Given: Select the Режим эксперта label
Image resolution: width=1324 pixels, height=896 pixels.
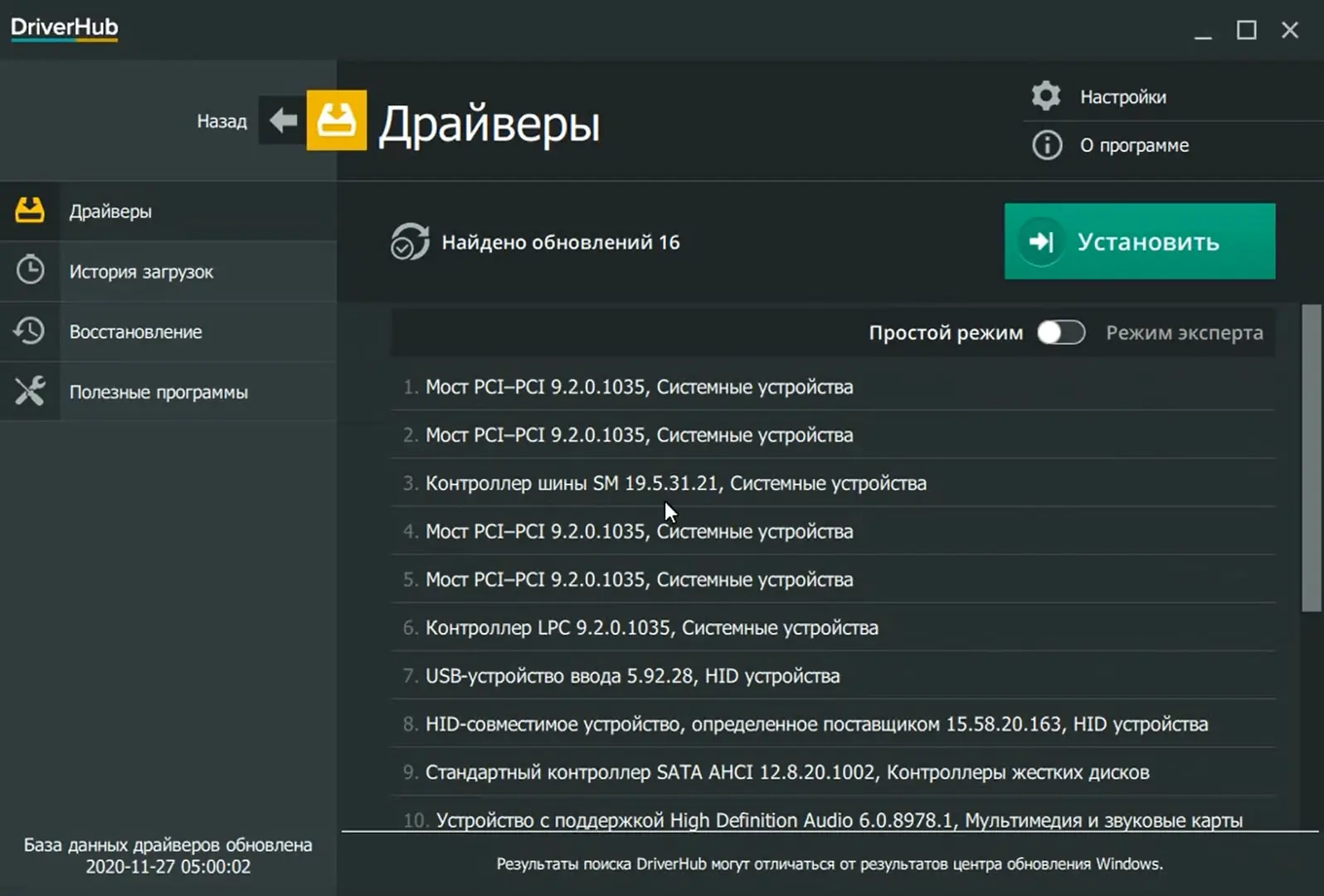Looking at the screenshot, I should point(1184,333).
